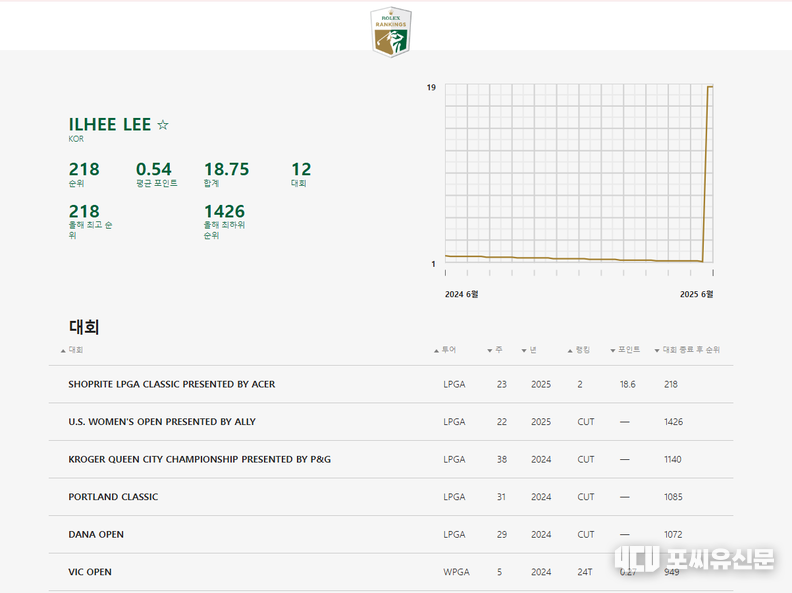The height and width of the screenshot is (593, 792).
Task: Open VIC OPEN tournament row
Action: click(391, 572)
